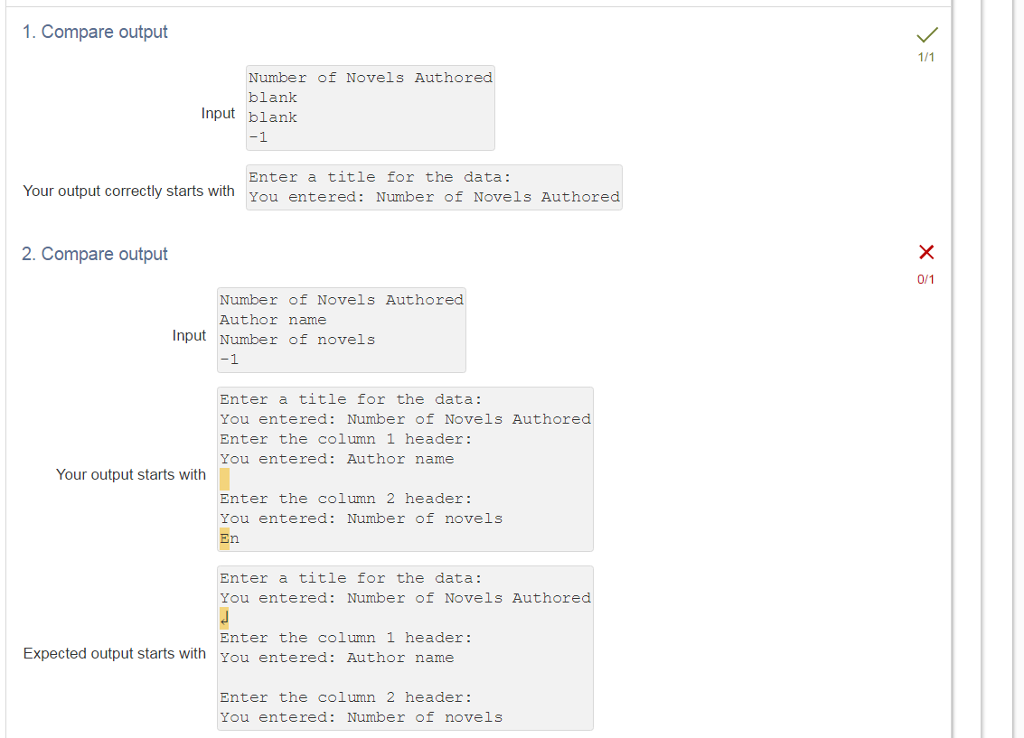Click the green checkmark for test 1
This screenshot has width=1024, height=738.
point(926,33)
